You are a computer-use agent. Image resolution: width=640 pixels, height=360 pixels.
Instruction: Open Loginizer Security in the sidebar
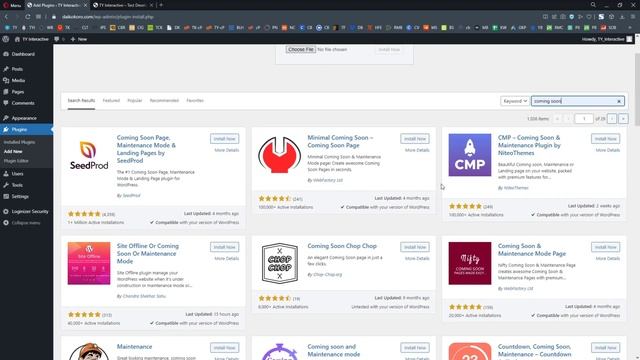(x=30, y=211)
